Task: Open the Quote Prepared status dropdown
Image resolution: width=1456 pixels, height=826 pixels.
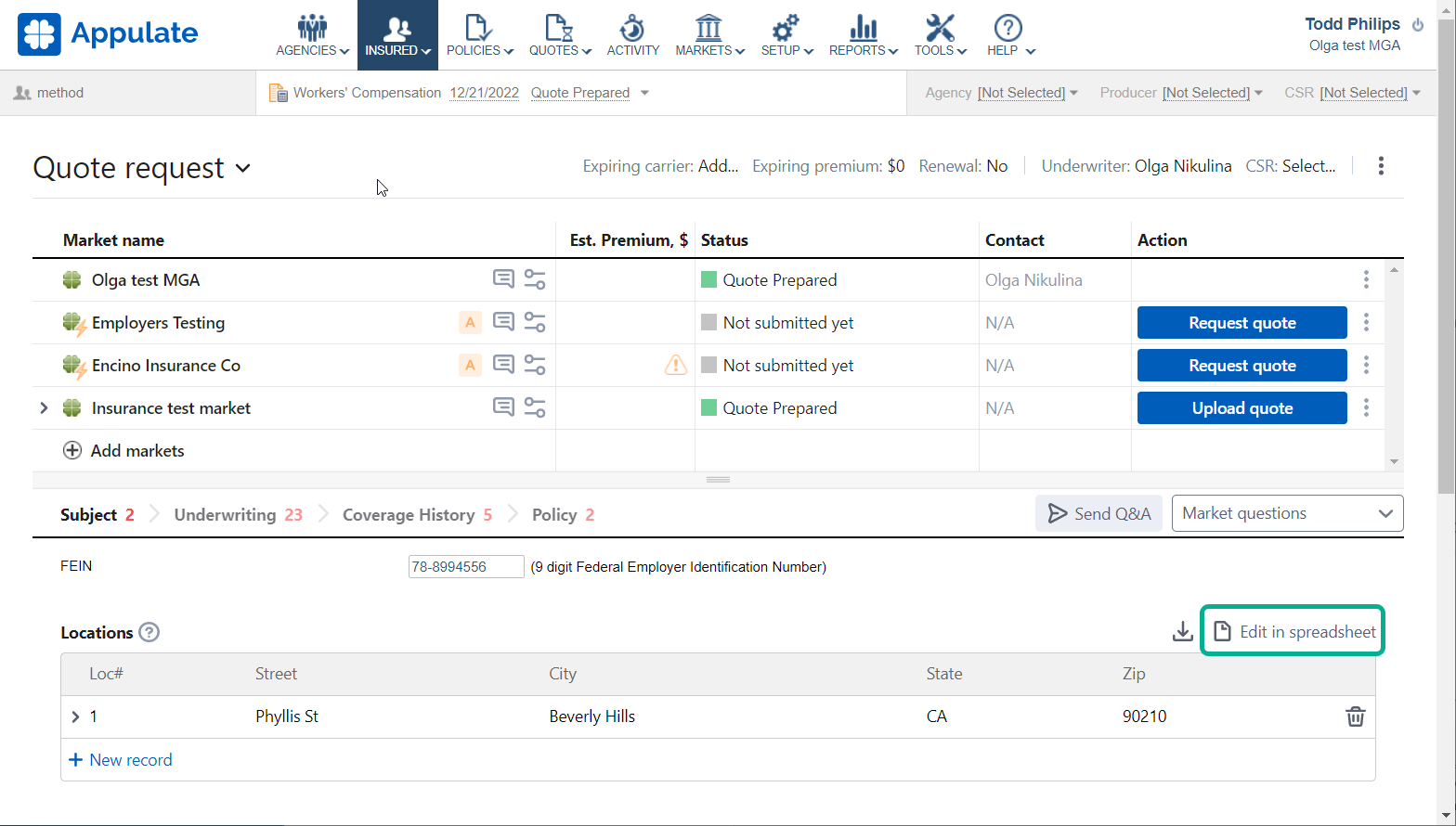Action: click(x=590, y=93)
